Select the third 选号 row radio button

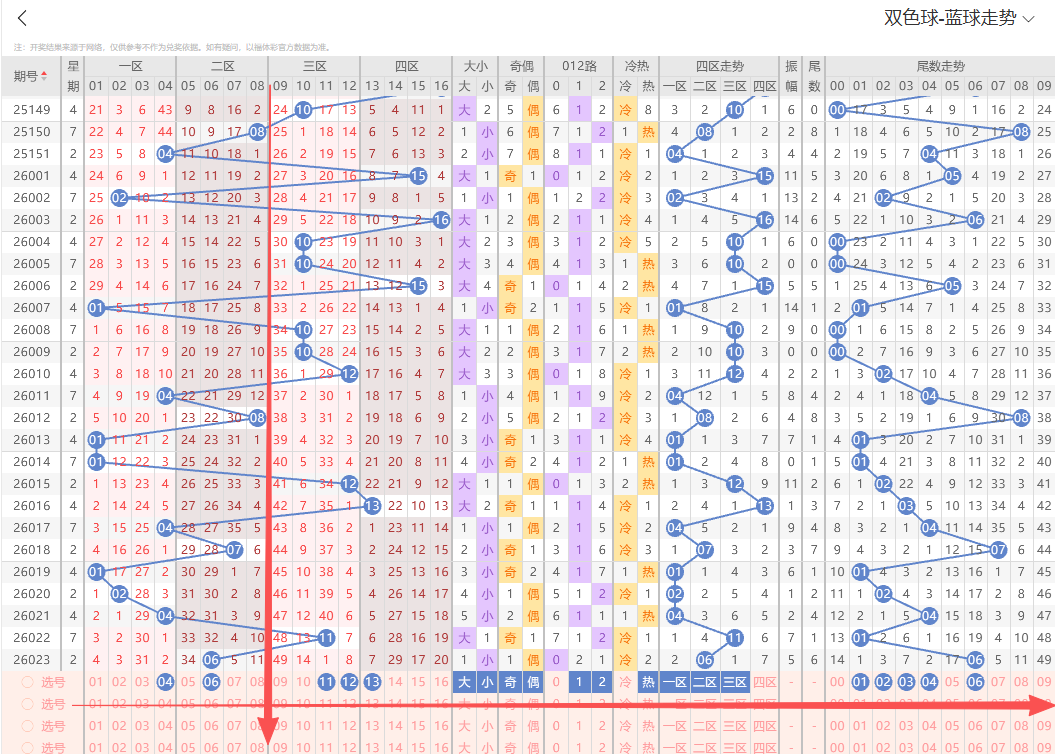tap(27, 726)
